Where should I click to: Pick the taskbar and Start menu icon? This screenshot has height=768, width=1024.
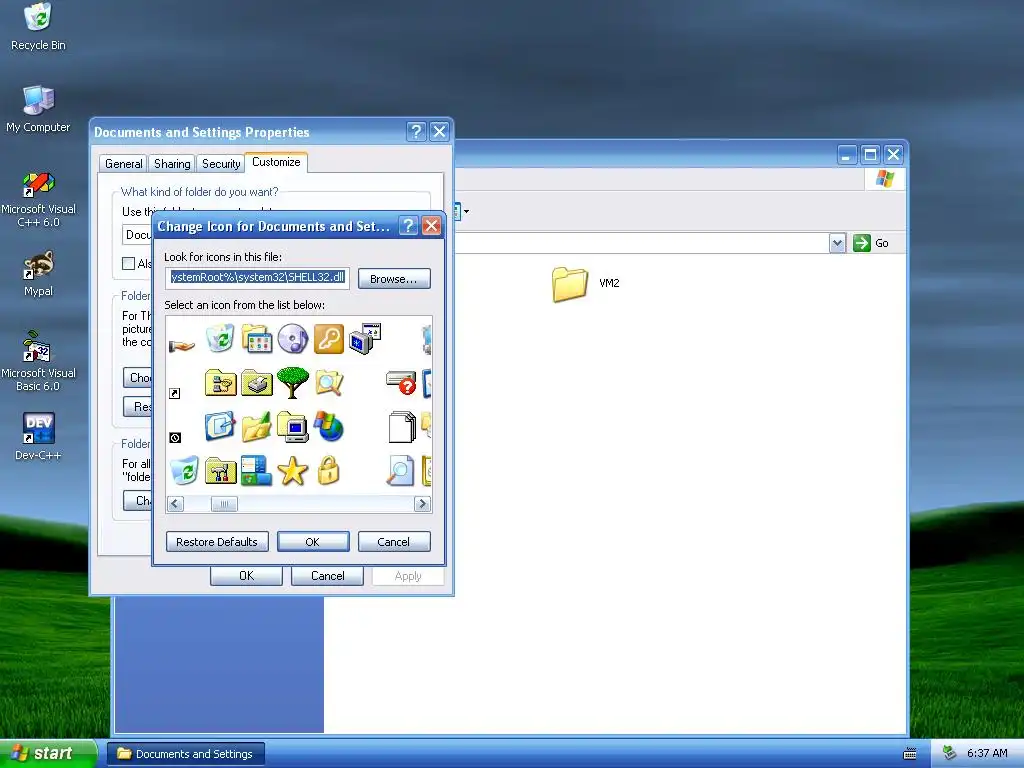pos(257,470)
